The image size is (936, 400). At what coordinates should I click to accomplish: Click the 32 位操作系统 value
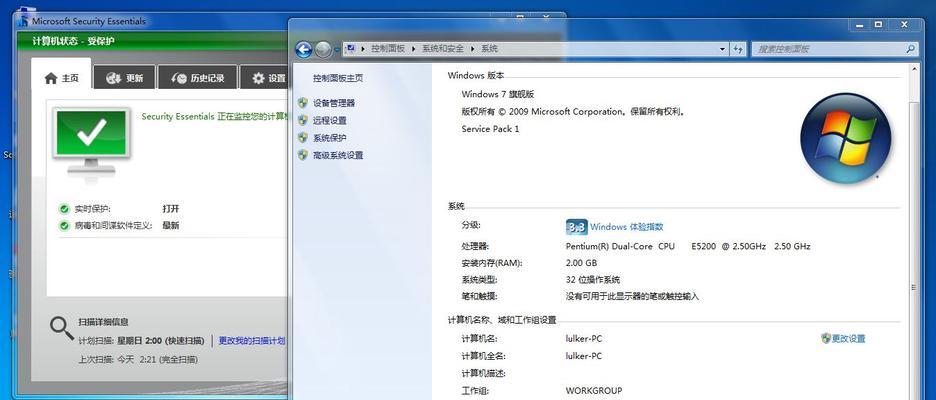[593, 279]
